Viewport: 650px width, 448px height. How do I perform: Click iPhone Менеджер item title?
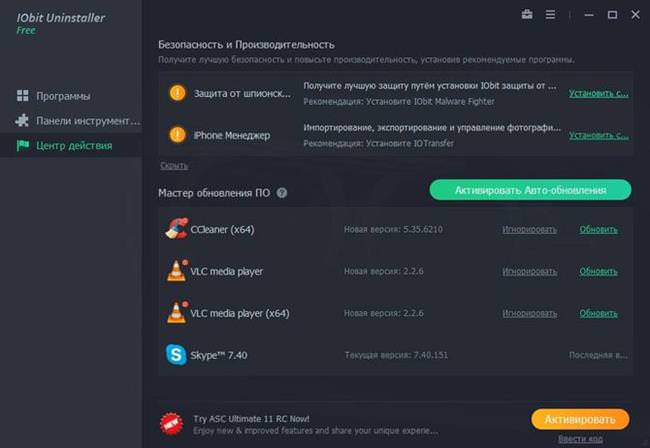(x=232, y=136)
